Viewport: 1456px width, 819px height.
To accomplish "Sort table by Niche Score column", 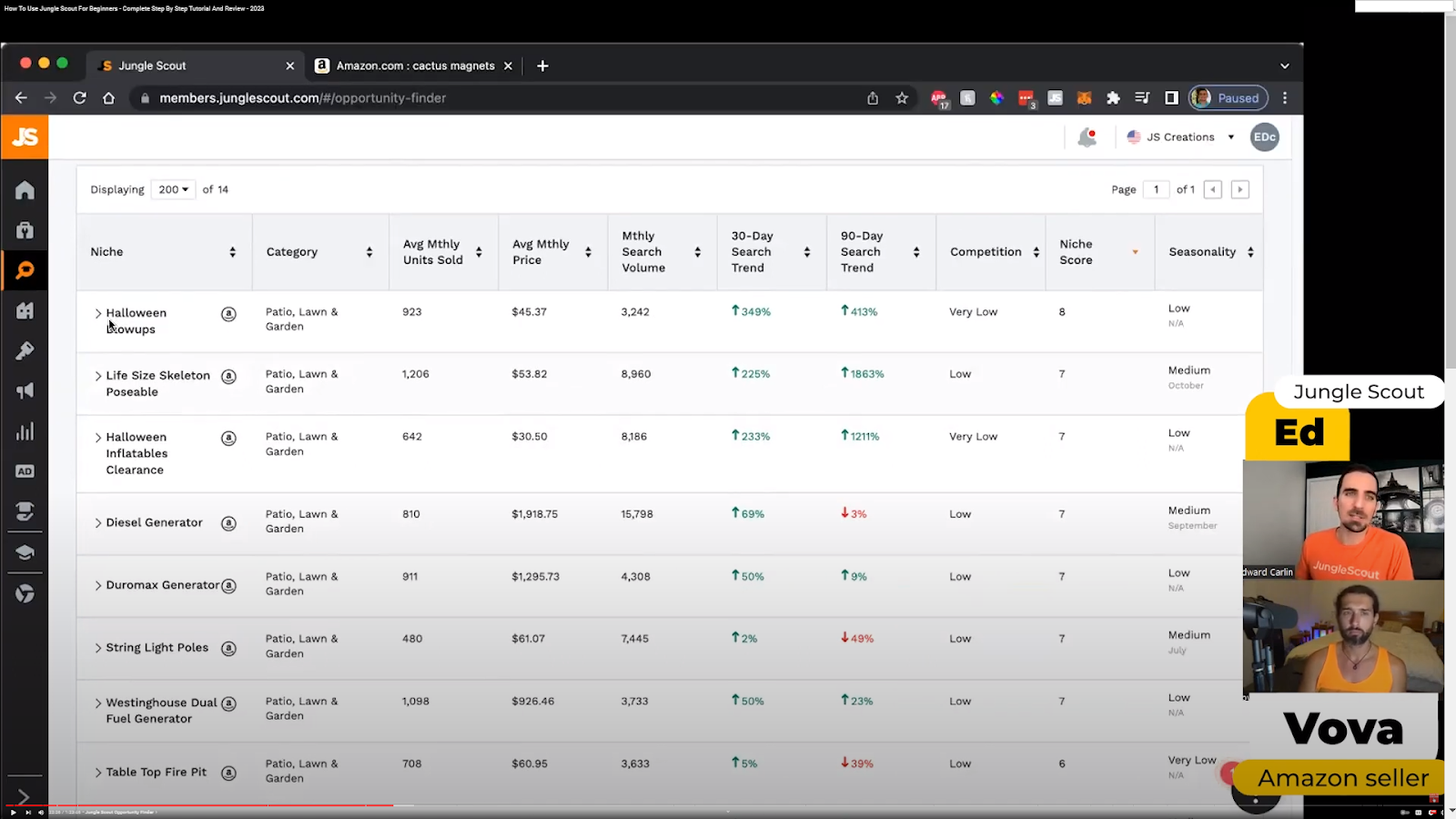I will [x=1135, y=252].
